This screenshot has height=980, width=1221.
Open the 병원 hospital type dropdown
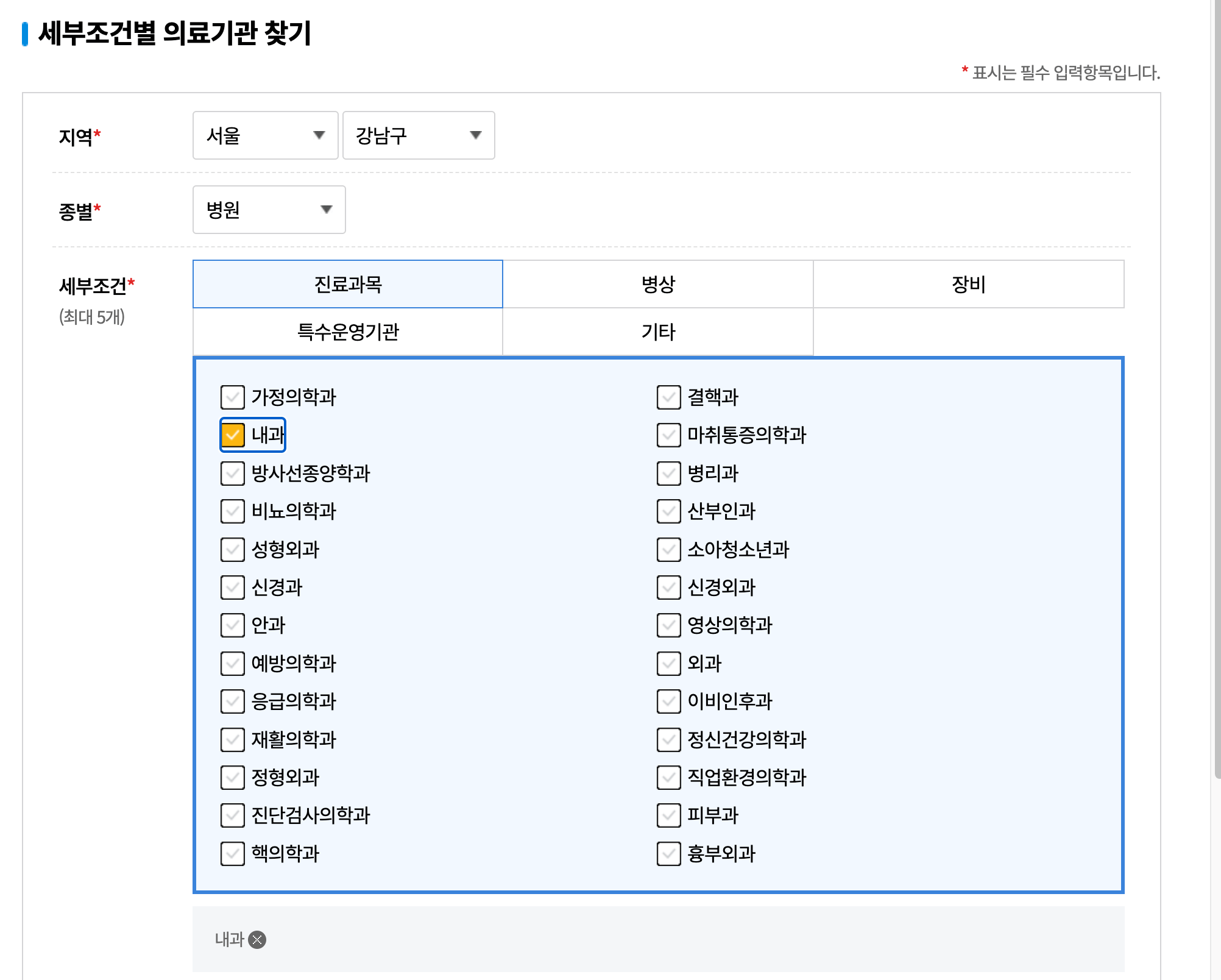tap(269, 210)
